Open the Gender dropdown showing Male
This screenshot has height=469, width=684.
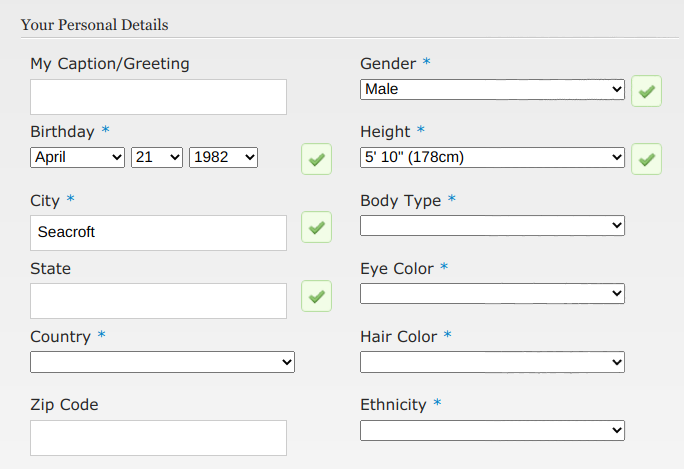click(492, 89)
